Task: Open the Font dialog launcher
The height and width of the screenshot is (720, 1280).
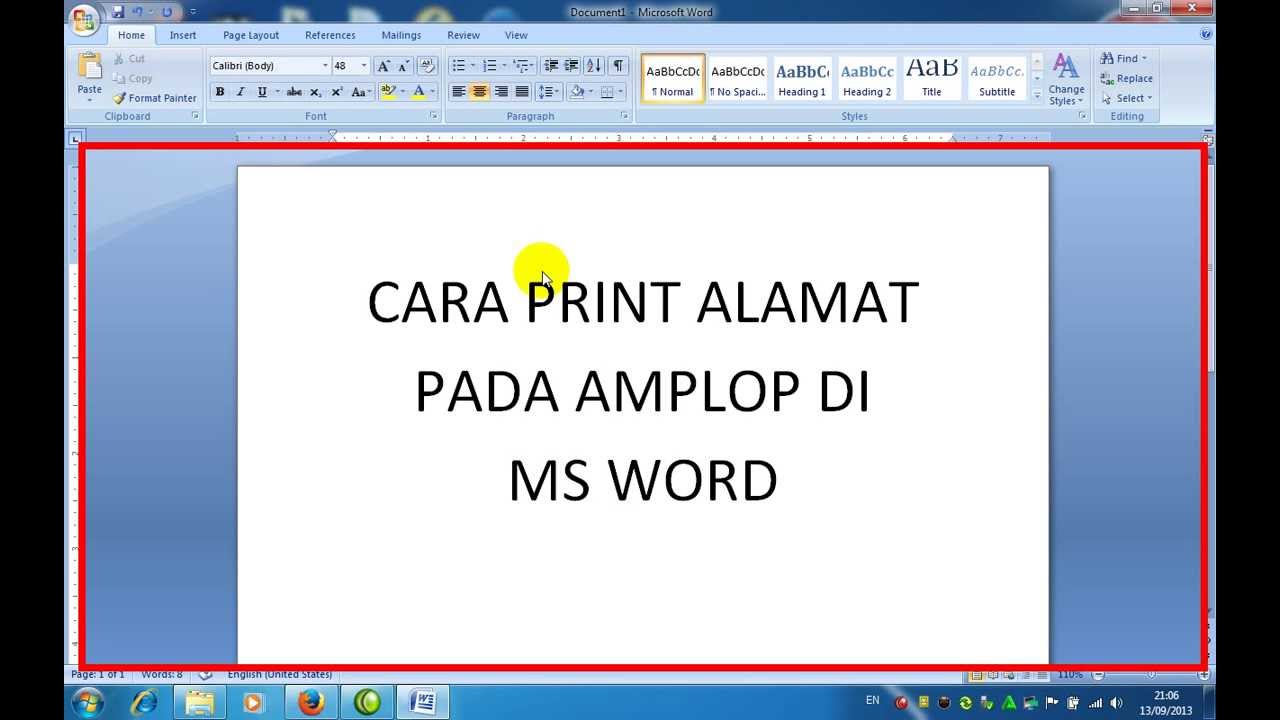Action: click(433, 116)
